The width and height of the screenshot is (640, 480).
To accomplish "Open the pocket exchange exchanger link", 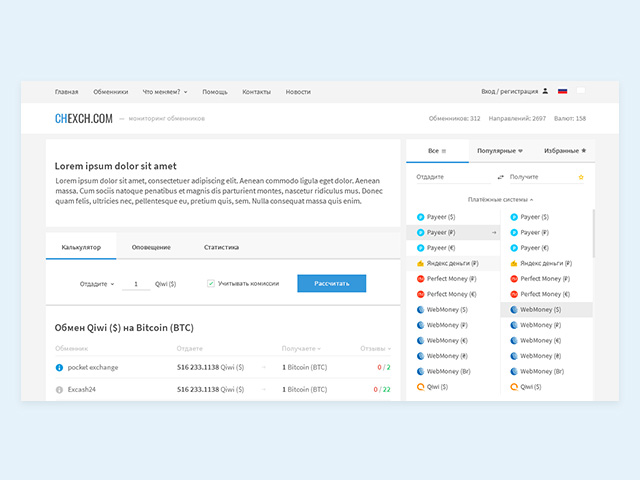I will coord(93,368).
